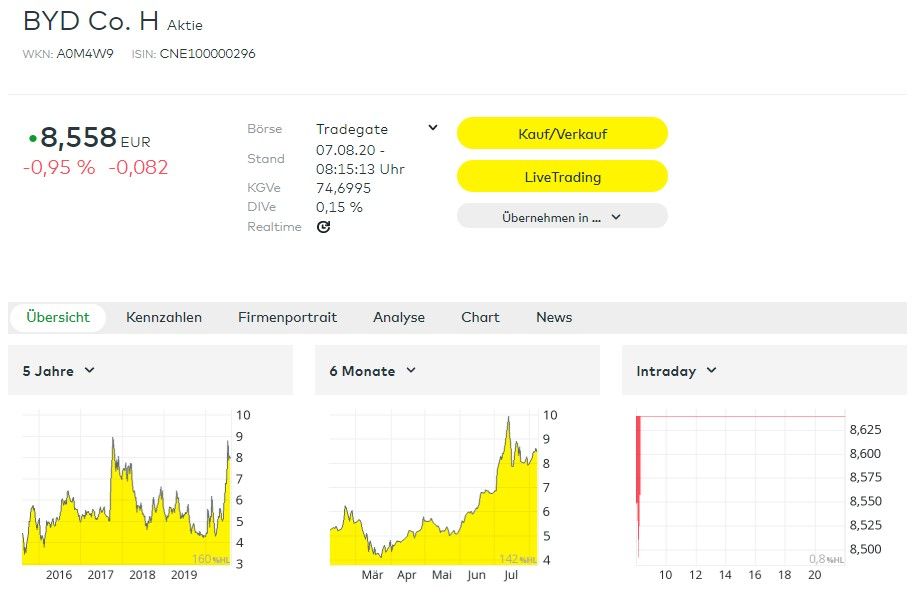Show the News tab
The image size is (920, 596).
click(554, 317)
